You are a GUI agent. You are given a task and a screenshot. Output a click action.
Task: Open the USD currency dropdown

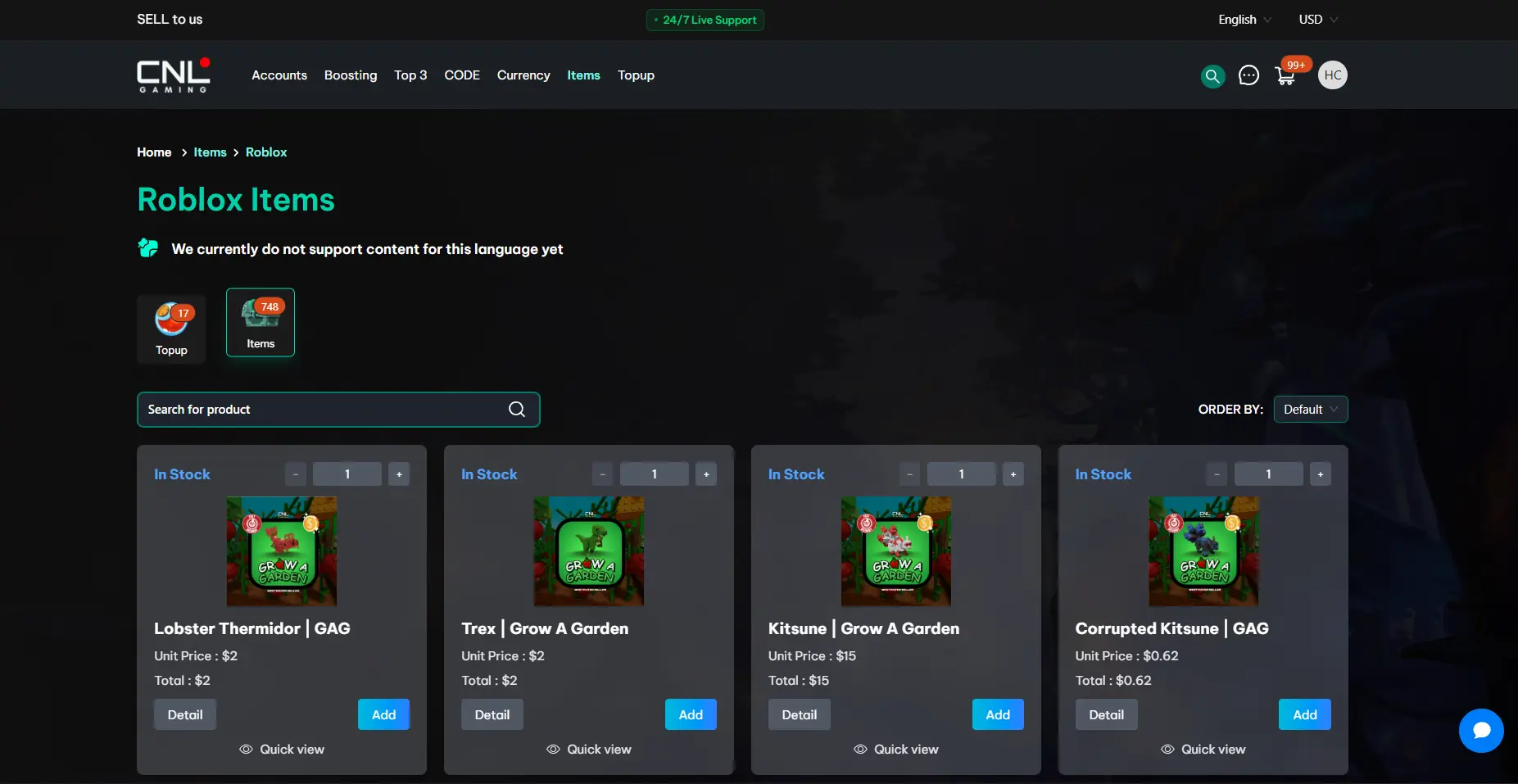(1318, 20)
